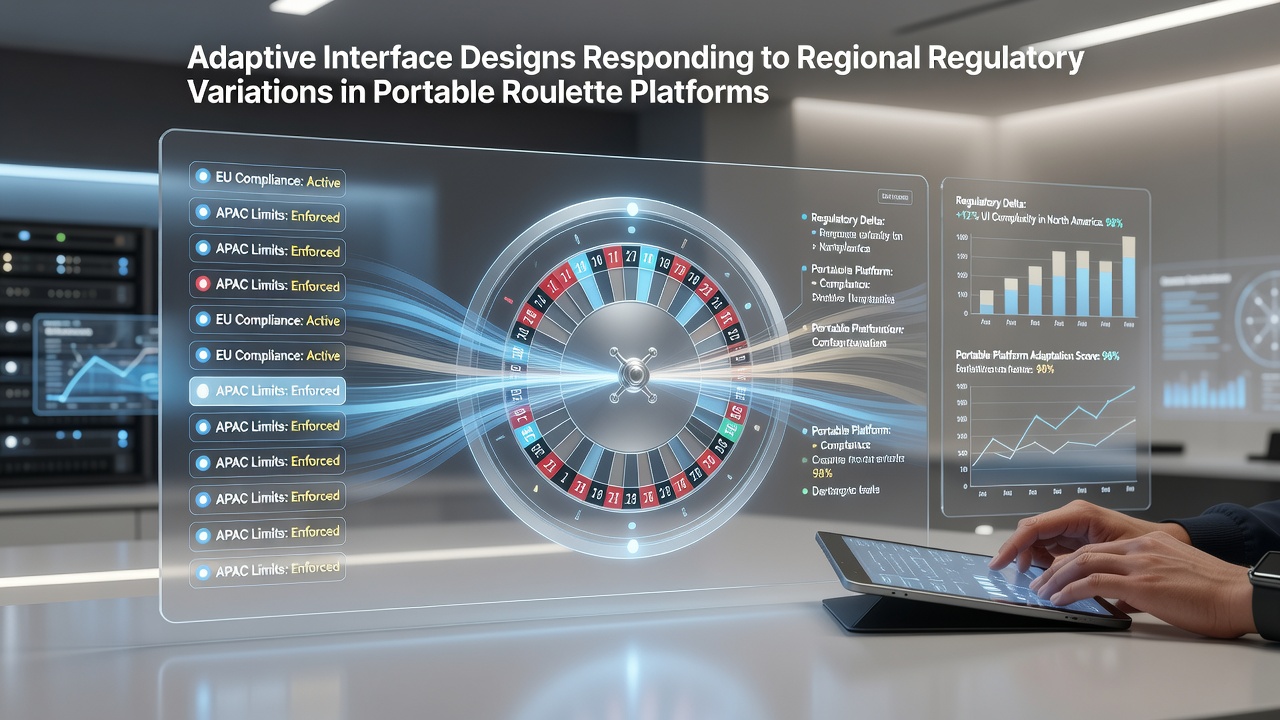
Task: Click the small button above the center info list
Action: point(895,197)
